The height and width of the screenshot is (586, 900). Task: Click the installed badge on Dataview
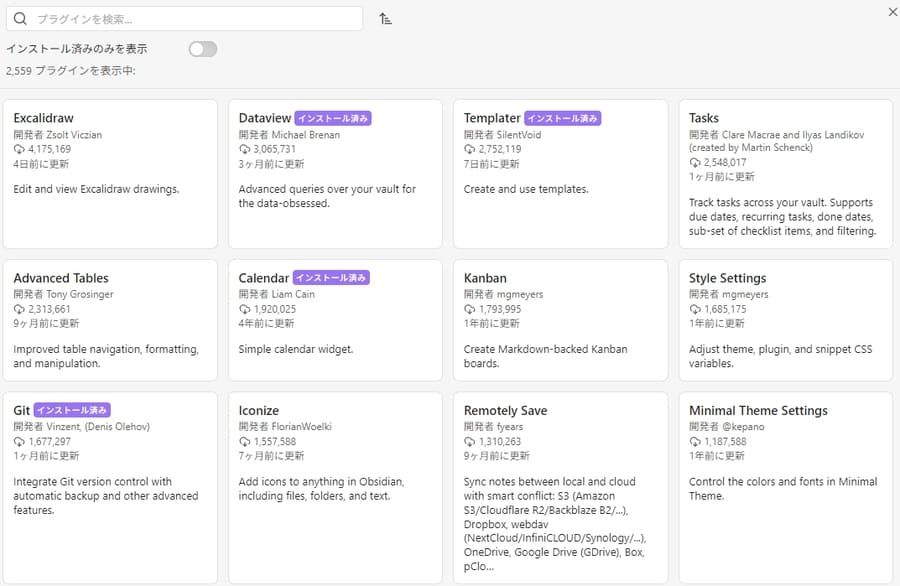click(x=333, y=118)
